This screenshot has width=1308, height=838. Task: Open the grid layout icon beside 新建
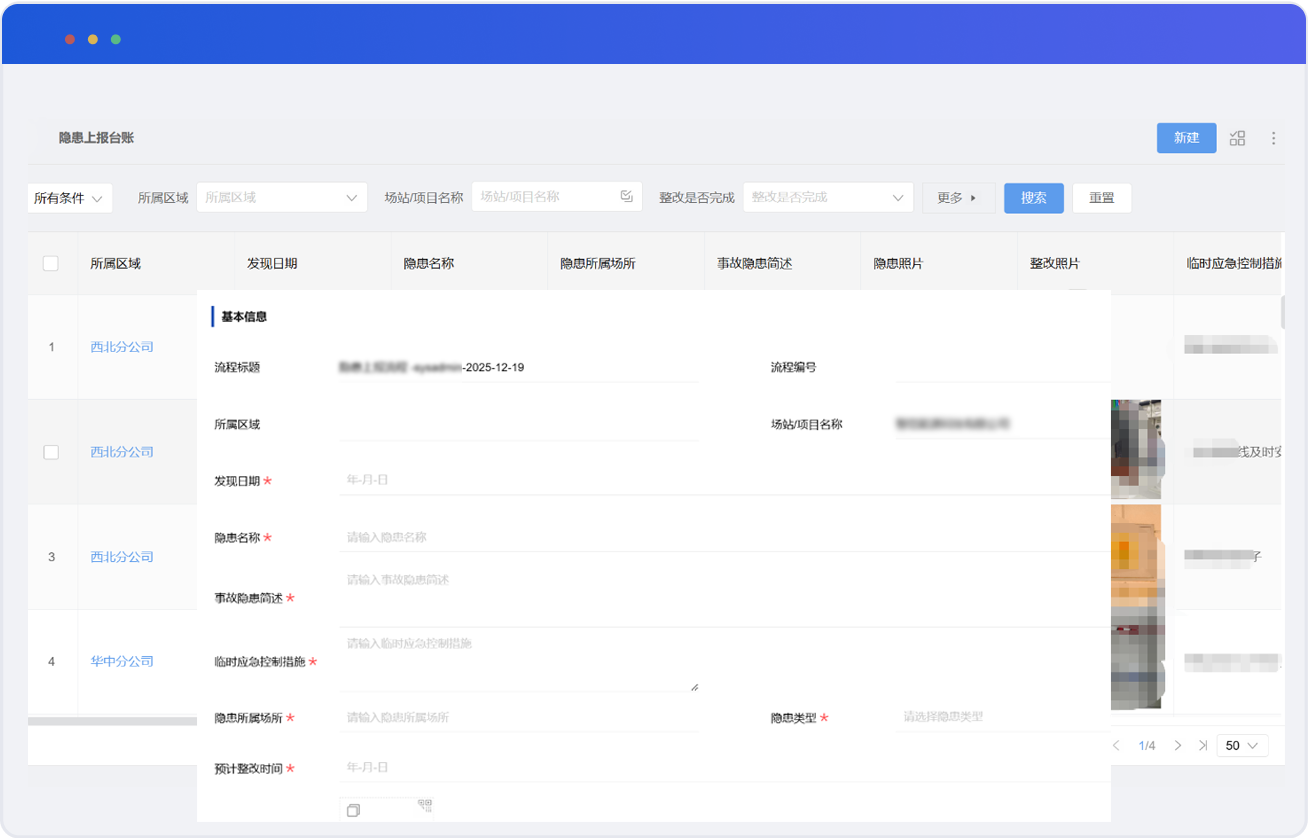1237,139
